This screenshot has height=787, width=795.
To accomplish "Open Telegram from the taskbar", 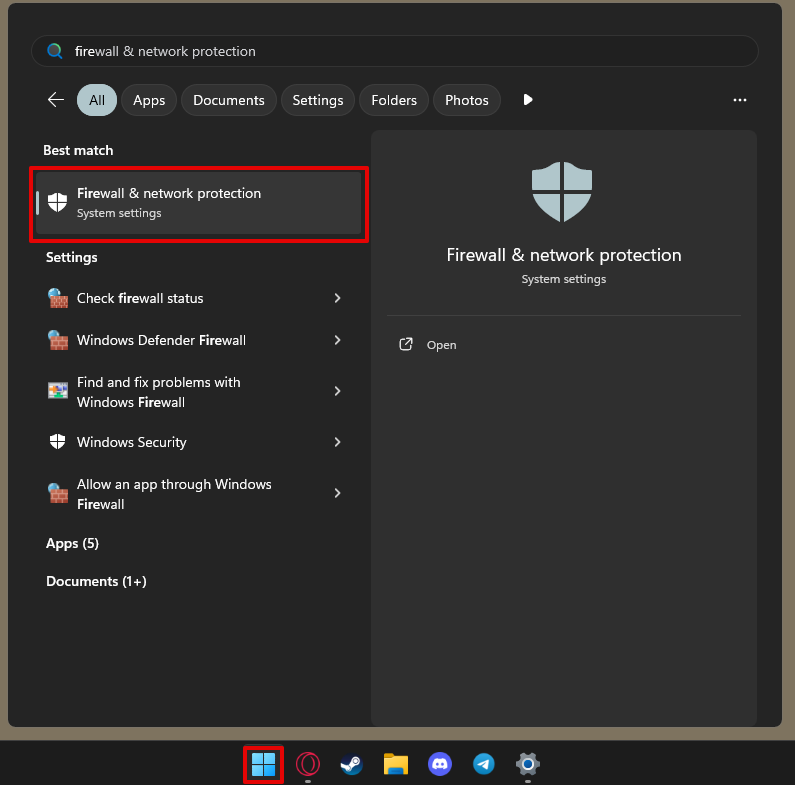I will pos(484,764).
